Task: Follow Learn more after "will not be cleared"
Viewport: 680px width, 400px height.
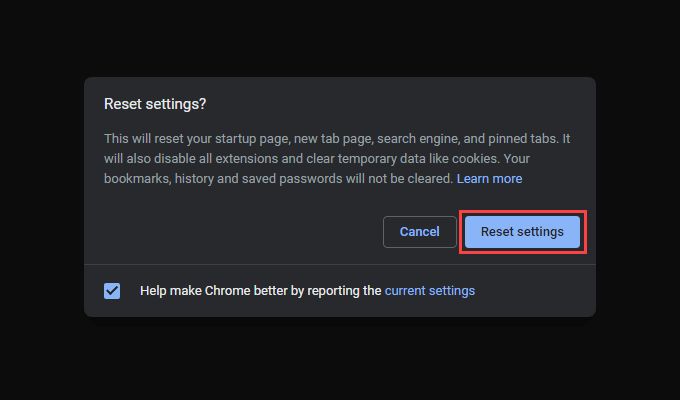Action: coord(489,179)
